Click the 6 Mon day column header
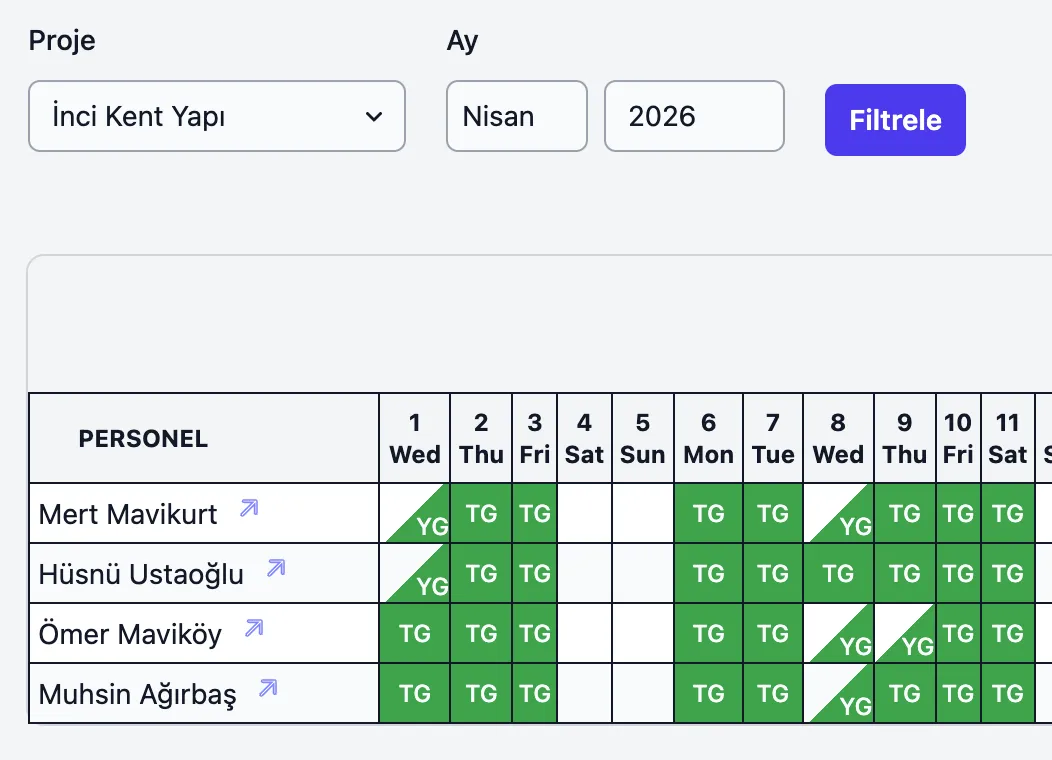Image resolution: width=1052 pixels, height=760 pixels. [x=708, y=438]
